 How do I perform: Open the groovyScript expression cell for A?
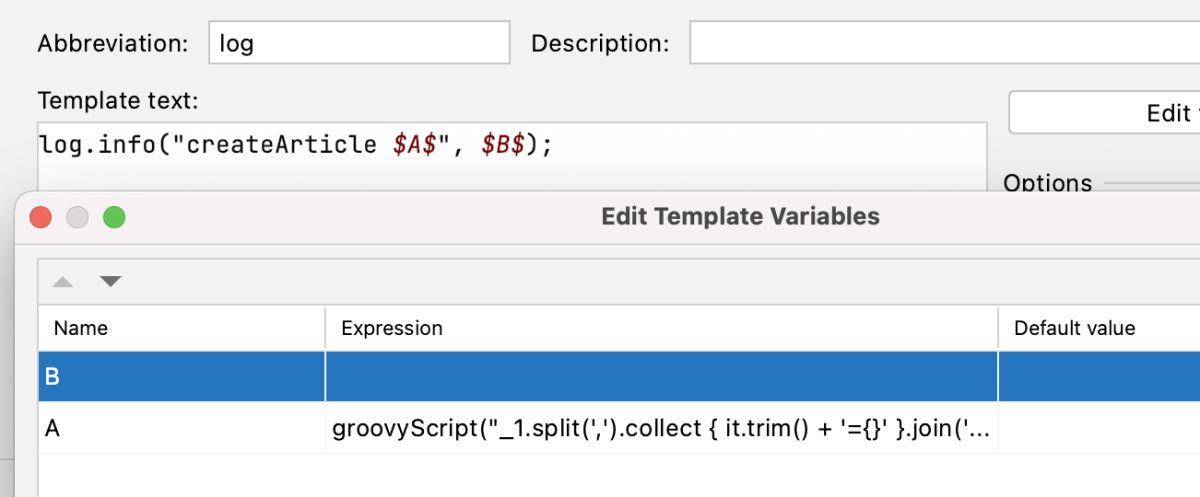661,429
